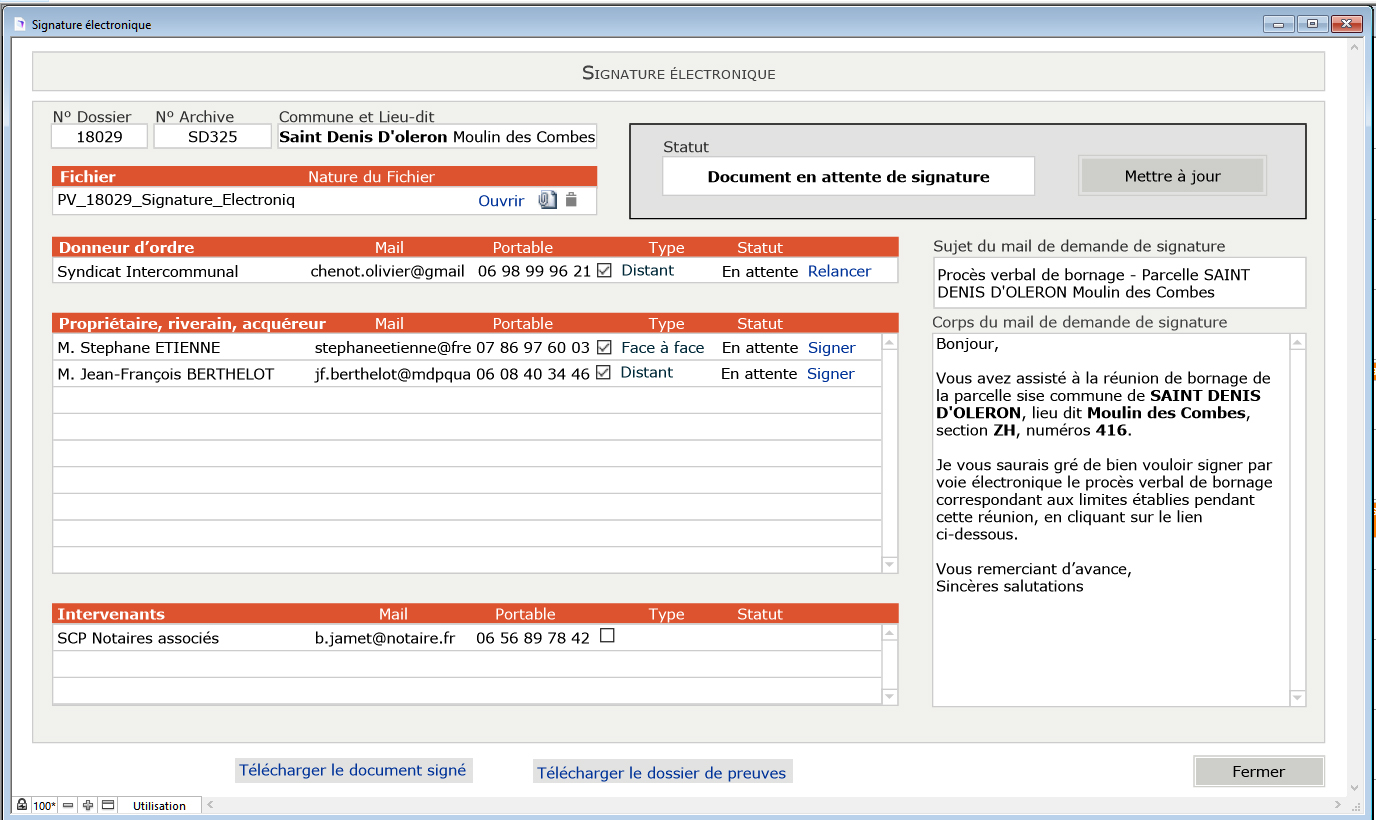Click the lock icon in status bar
The height and width of the screenshot is (820, 1376).
coord(21,805)
